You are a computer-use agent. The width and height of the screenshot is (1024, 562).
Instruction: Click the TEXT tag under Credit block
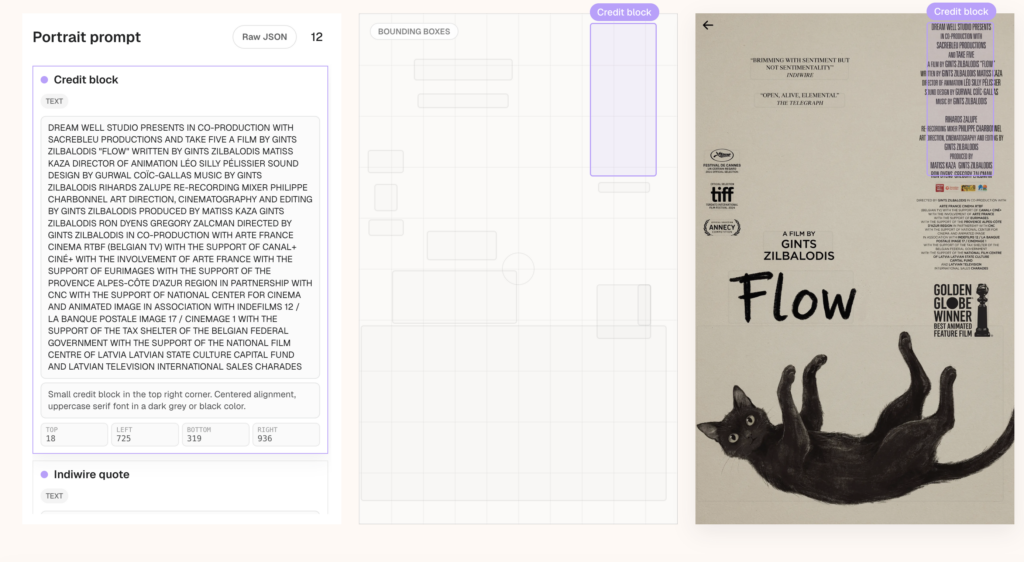54,101
